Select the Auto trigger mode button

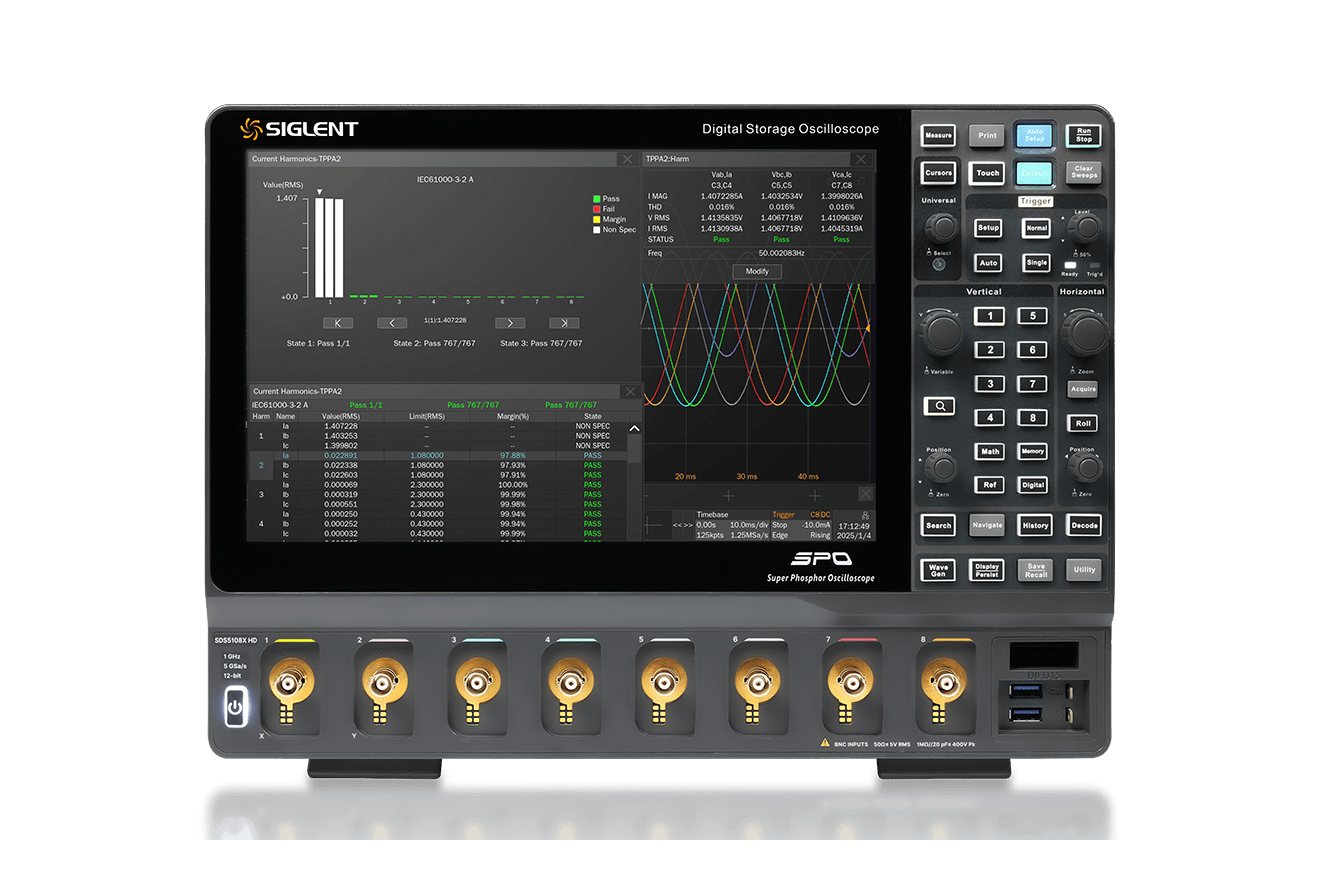[988, 263]
